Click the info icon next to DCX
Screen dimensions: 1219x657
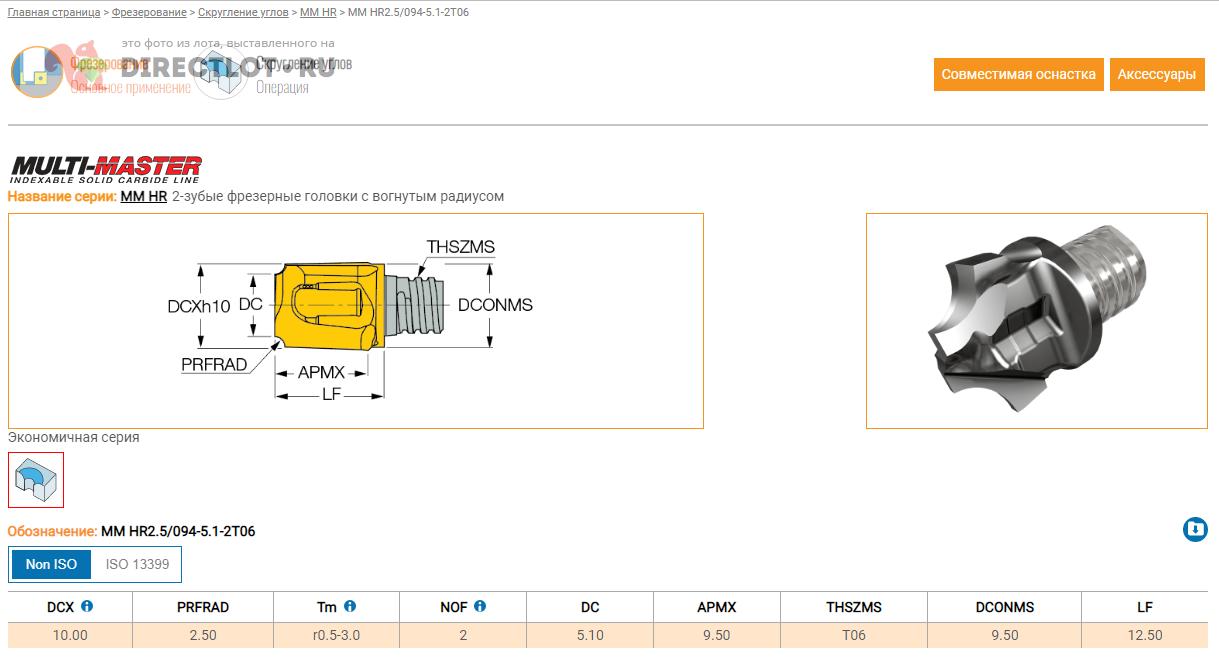click(87, 606)
